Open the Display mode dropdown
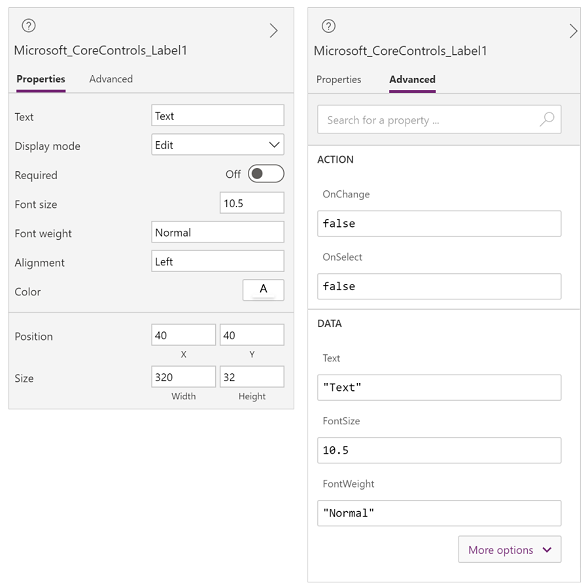This screenshot has width=588, height=587. (x=218, y=144)
